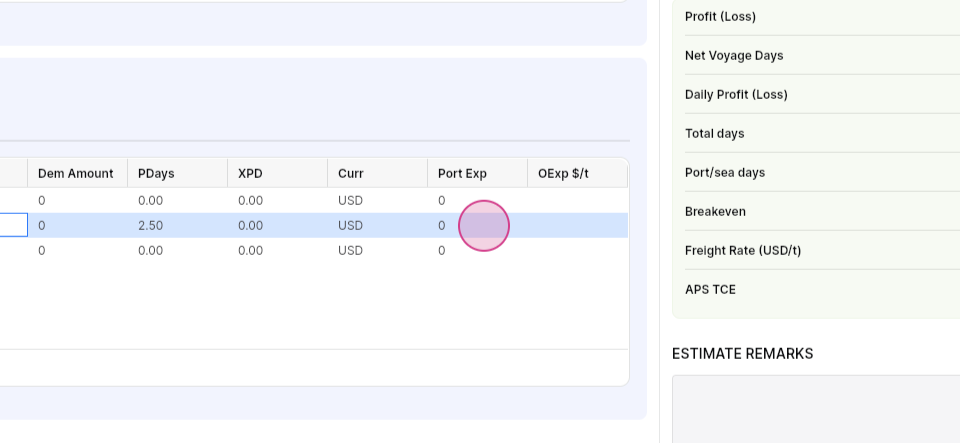The image size is (960, 443).
Task: Click the PDays column header
Action: pos(178,173)
